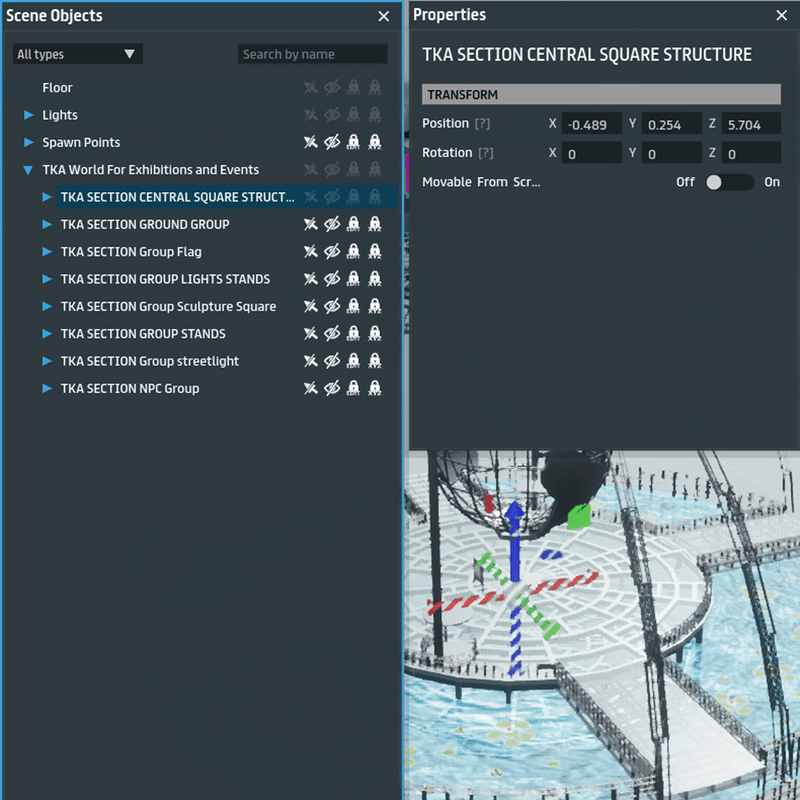Hide TKA SECTION GROUND GROUP with eye icon
This screenshot has height=800, width=800.
click(332, 224)
